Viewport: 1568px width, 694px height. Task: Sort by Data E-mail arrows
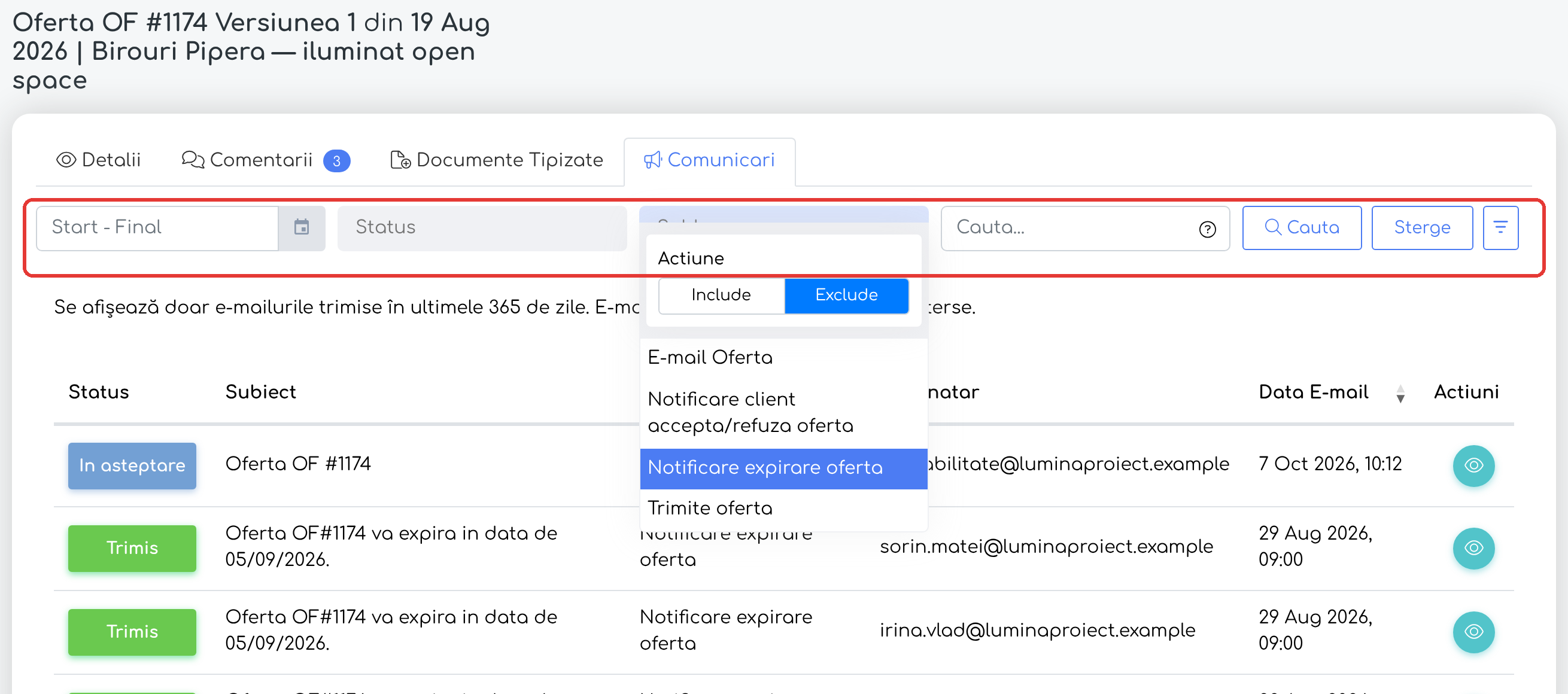click(x=1400, y=394)
